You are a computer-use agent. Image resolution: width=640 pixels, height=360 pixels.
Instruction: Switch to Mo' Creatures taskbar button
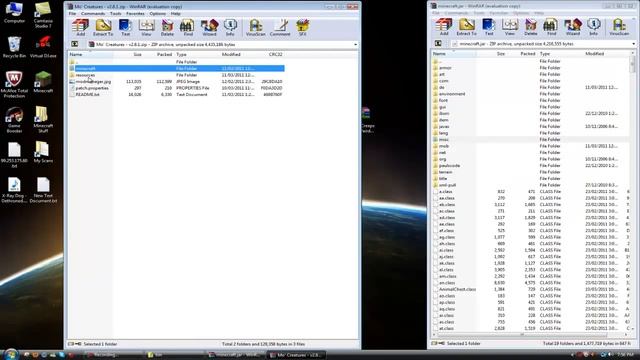296,355
